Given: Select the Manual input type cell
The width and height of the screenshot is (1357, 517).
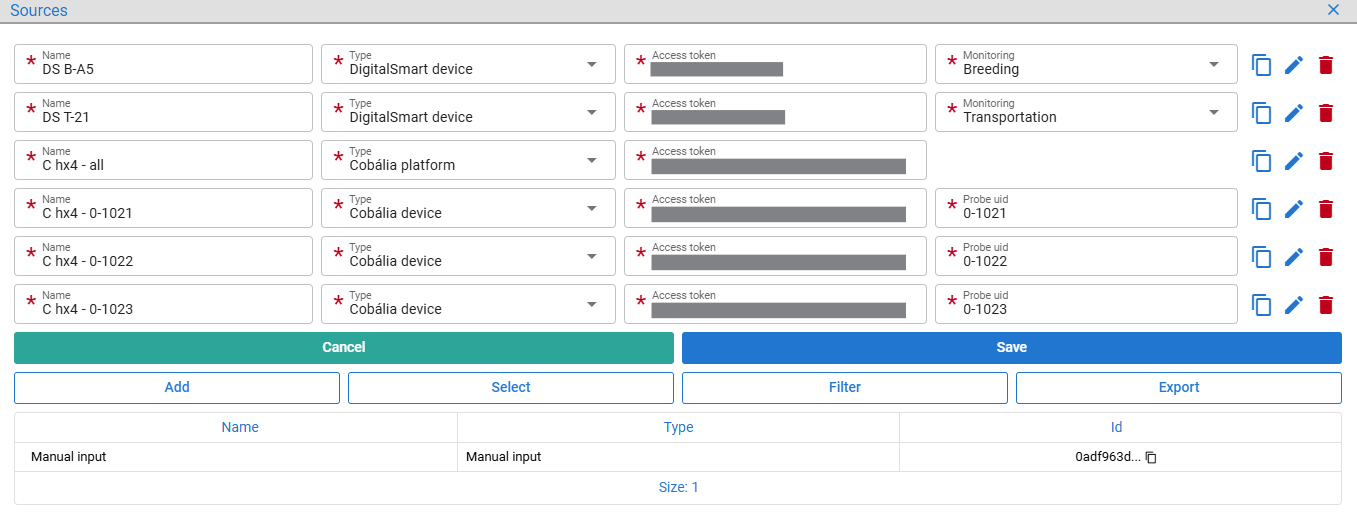Looking at the screenshot, I should (x=679, y=457).
